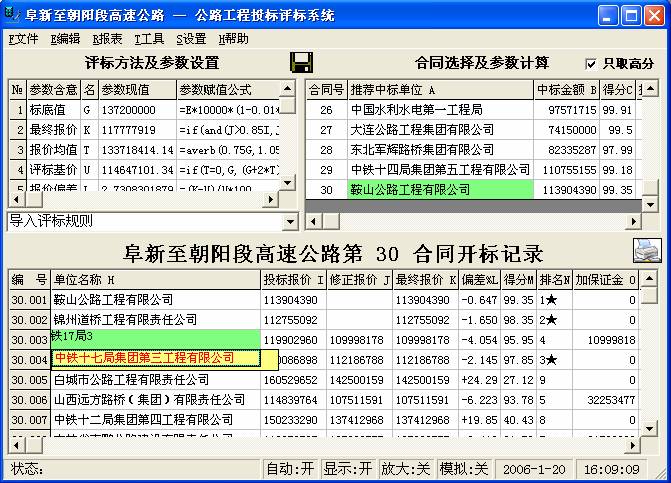Click the 投标报价 I column header
Viewport: 671px width, 483px height.
click(x=294, y=280)
